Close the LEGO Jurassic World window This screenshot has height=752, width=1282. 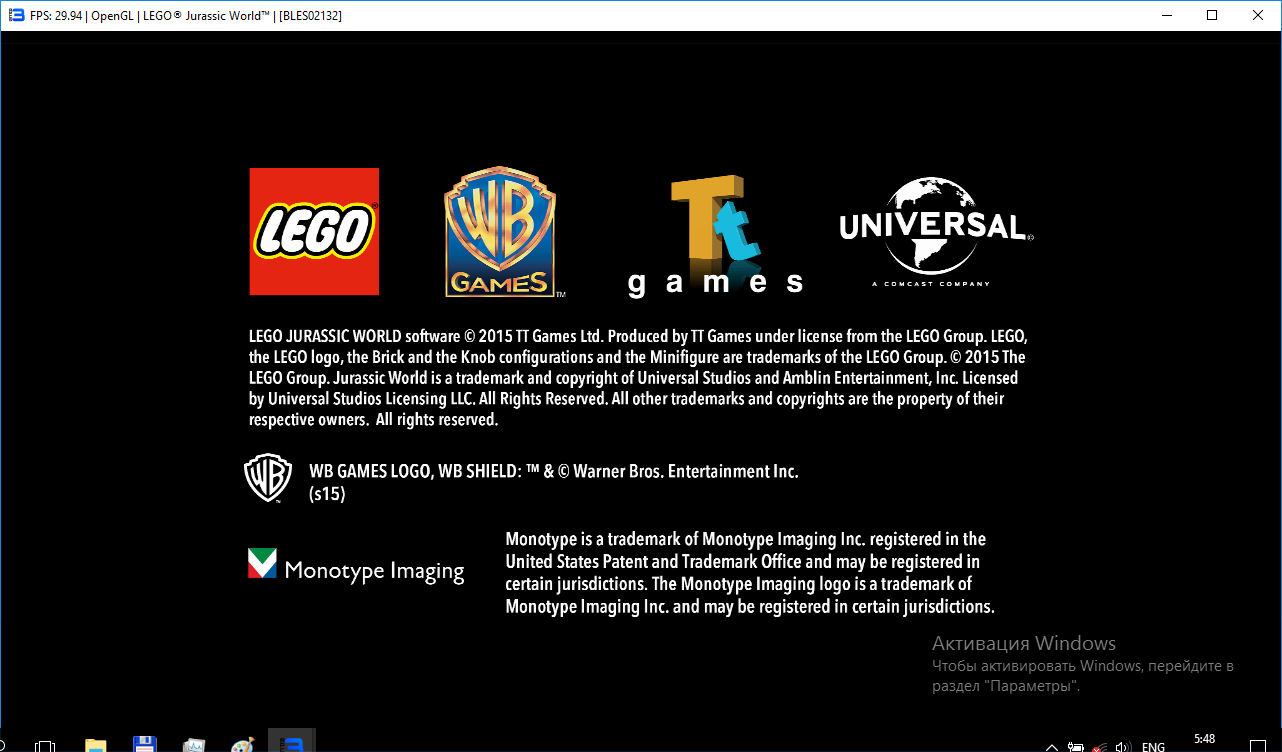pos(1258,15)
